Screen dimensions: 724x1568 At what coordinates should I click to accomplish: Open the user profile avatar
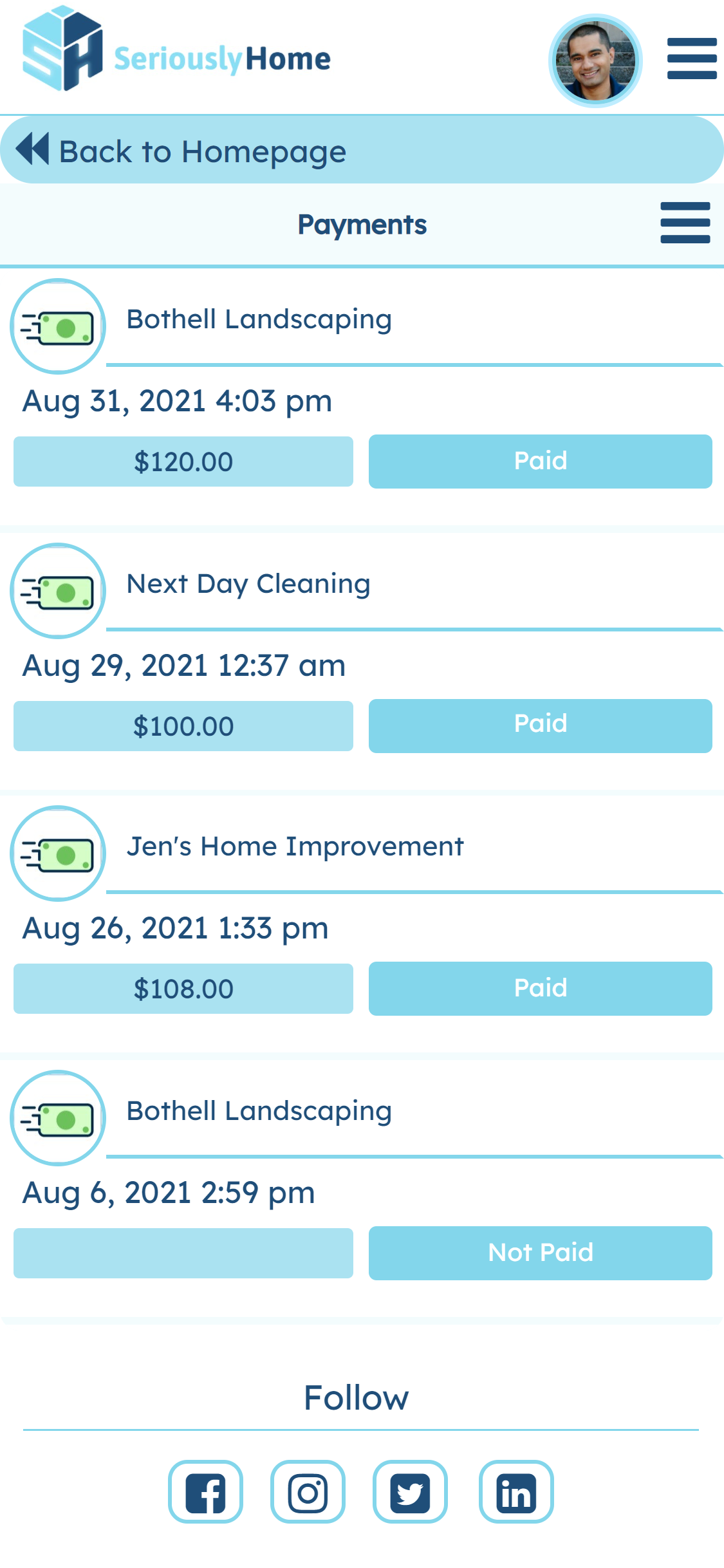pyautogui.click(x=595, y=61)
